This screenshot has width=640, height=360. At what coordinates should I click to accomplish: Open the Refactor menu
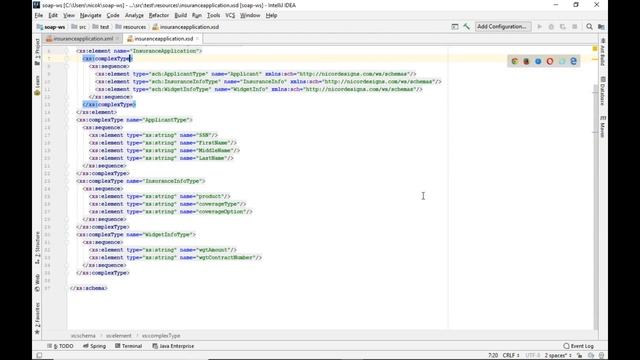click(158, 16)
